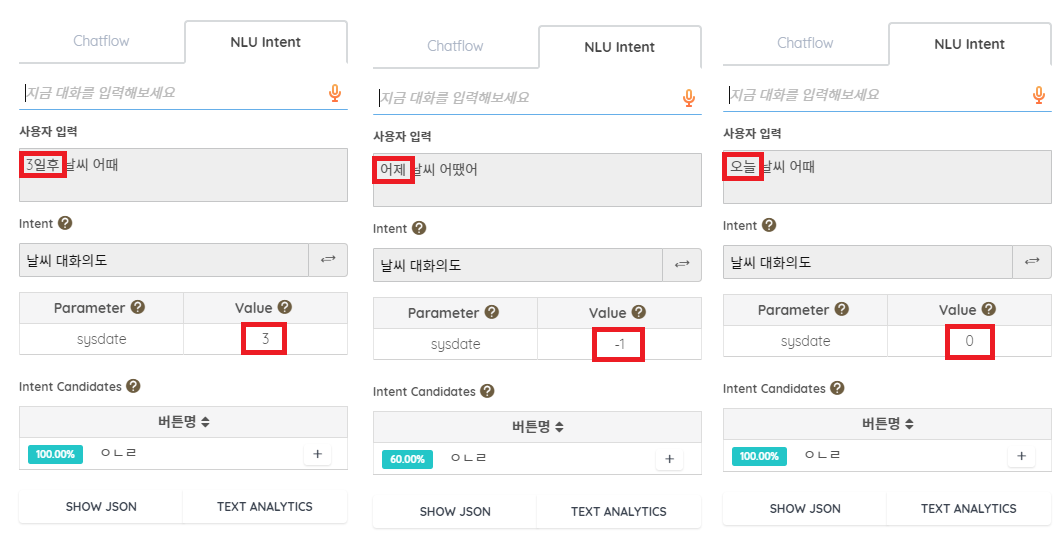Screen dimensions: 1058x533
Task: Click microphone icon in the middle panel
Action: click(689, 99)
